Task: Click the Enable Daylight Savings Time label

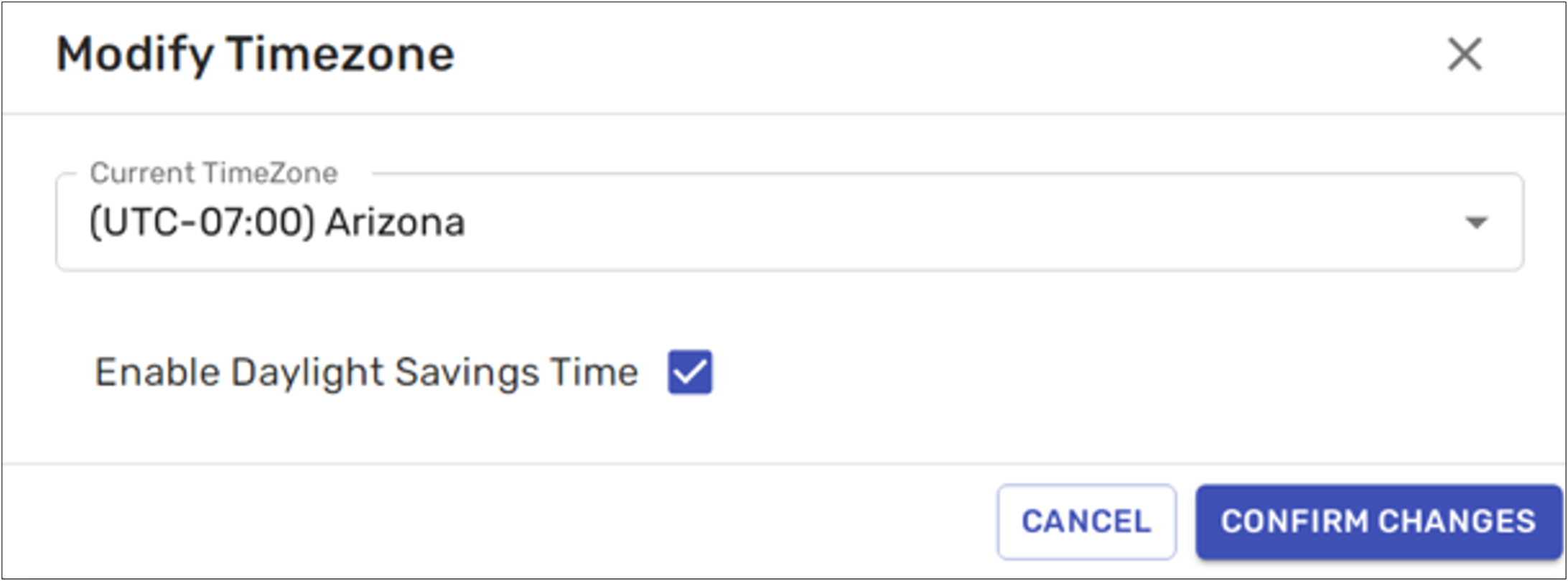Action: (x=366, y=373)
